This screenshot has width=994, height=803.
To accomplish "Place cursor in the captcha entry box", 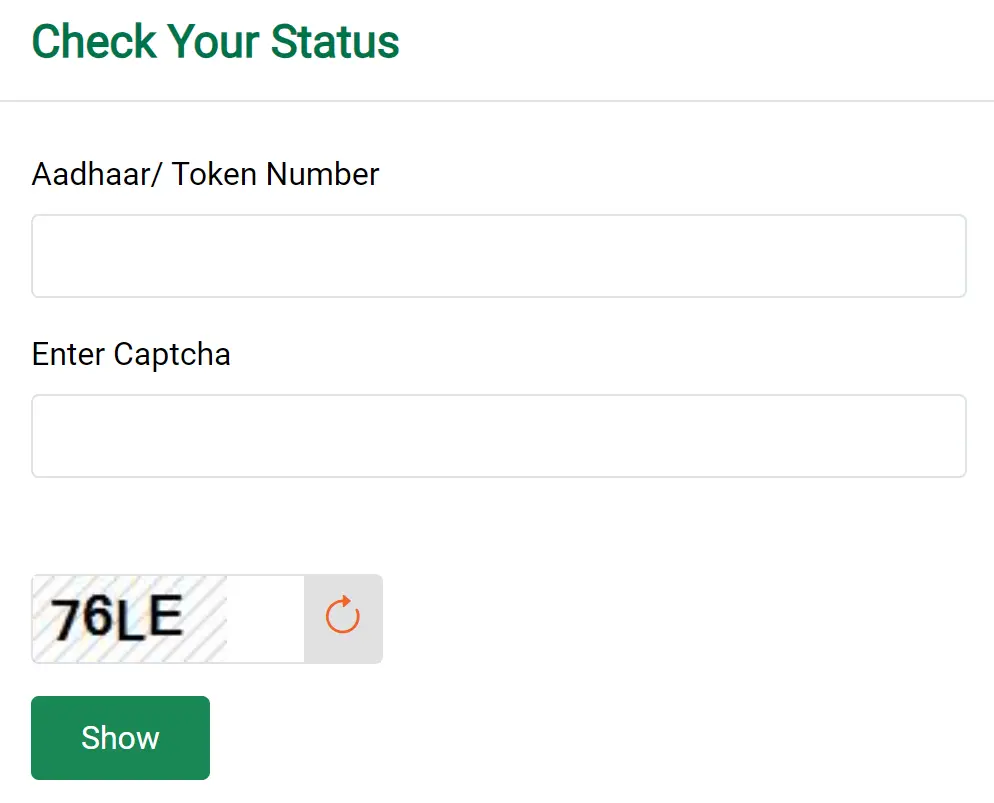I will pos(498,436).
